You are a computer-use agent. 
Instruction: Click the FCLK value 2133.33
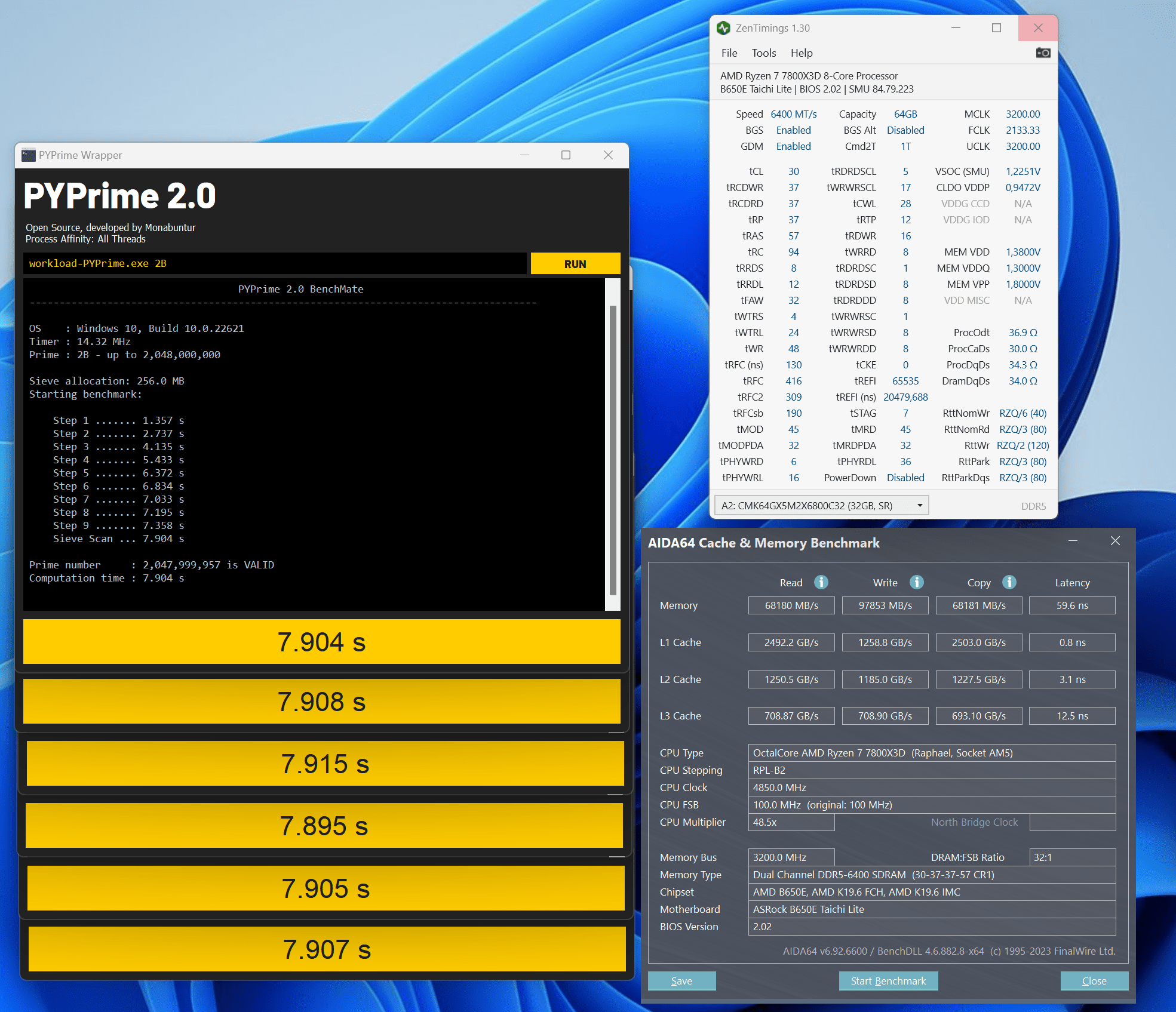click(1023, 130)
